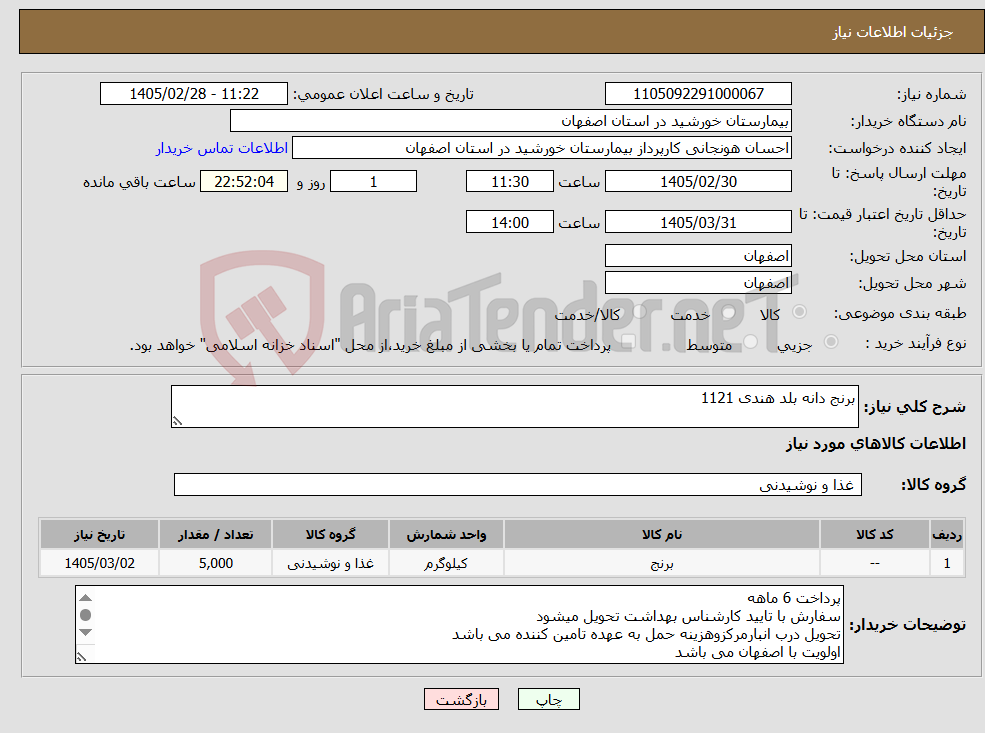Click the note line اولویت با اصفهان می باشد

click(x=758, y=653)
